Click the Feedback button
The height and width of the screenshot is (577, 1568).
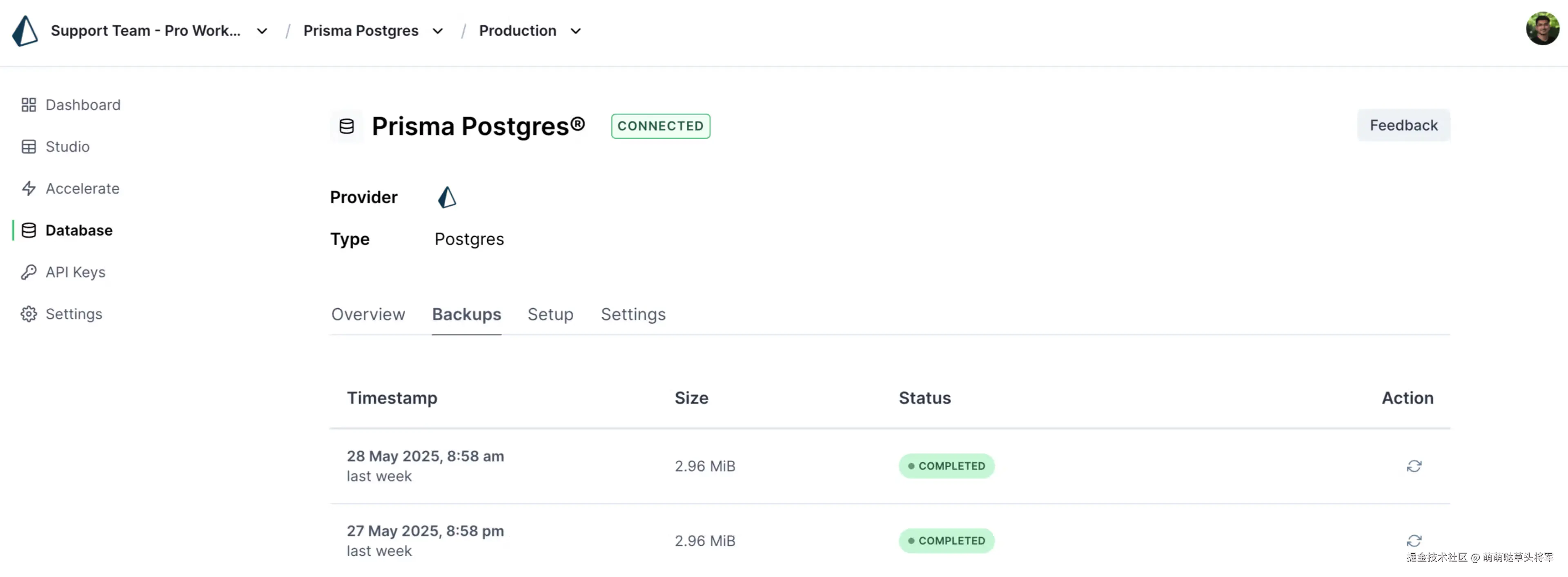pyautogui.click(x=1403, y=125)
